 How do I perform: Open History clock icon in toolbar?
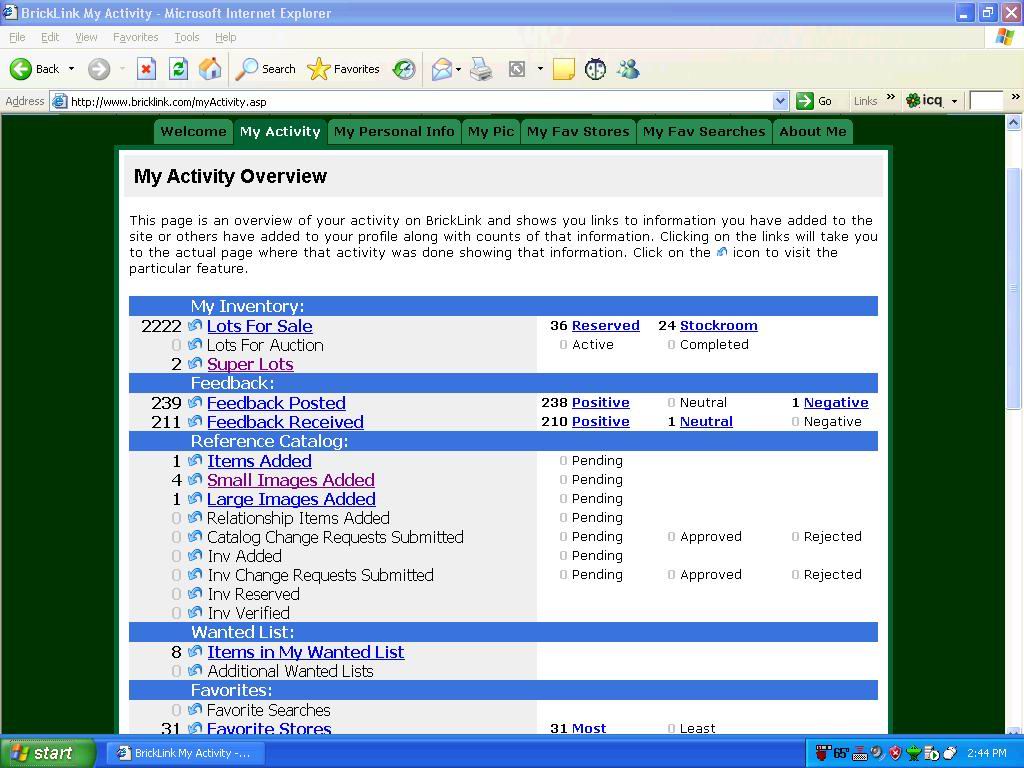(x=404, y=69)
